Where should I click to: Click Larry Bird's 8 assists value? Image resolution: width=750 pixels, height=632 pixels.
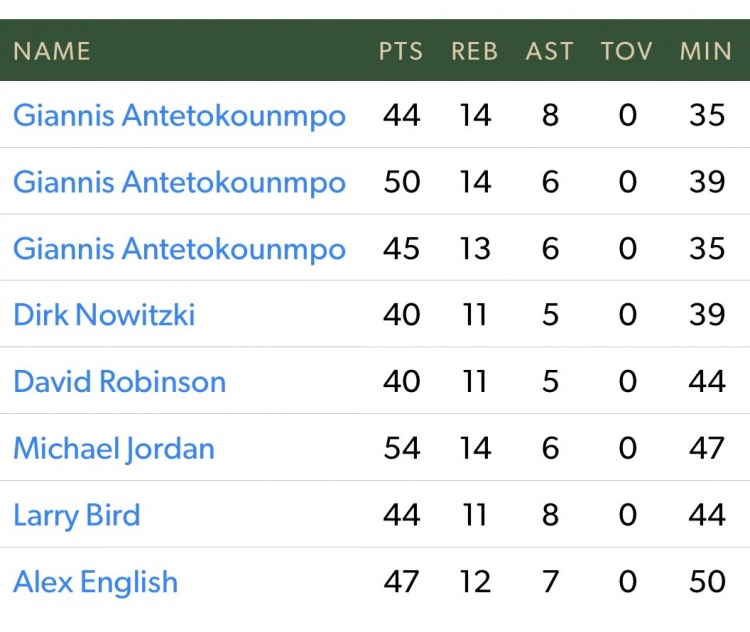coord(550,515)
